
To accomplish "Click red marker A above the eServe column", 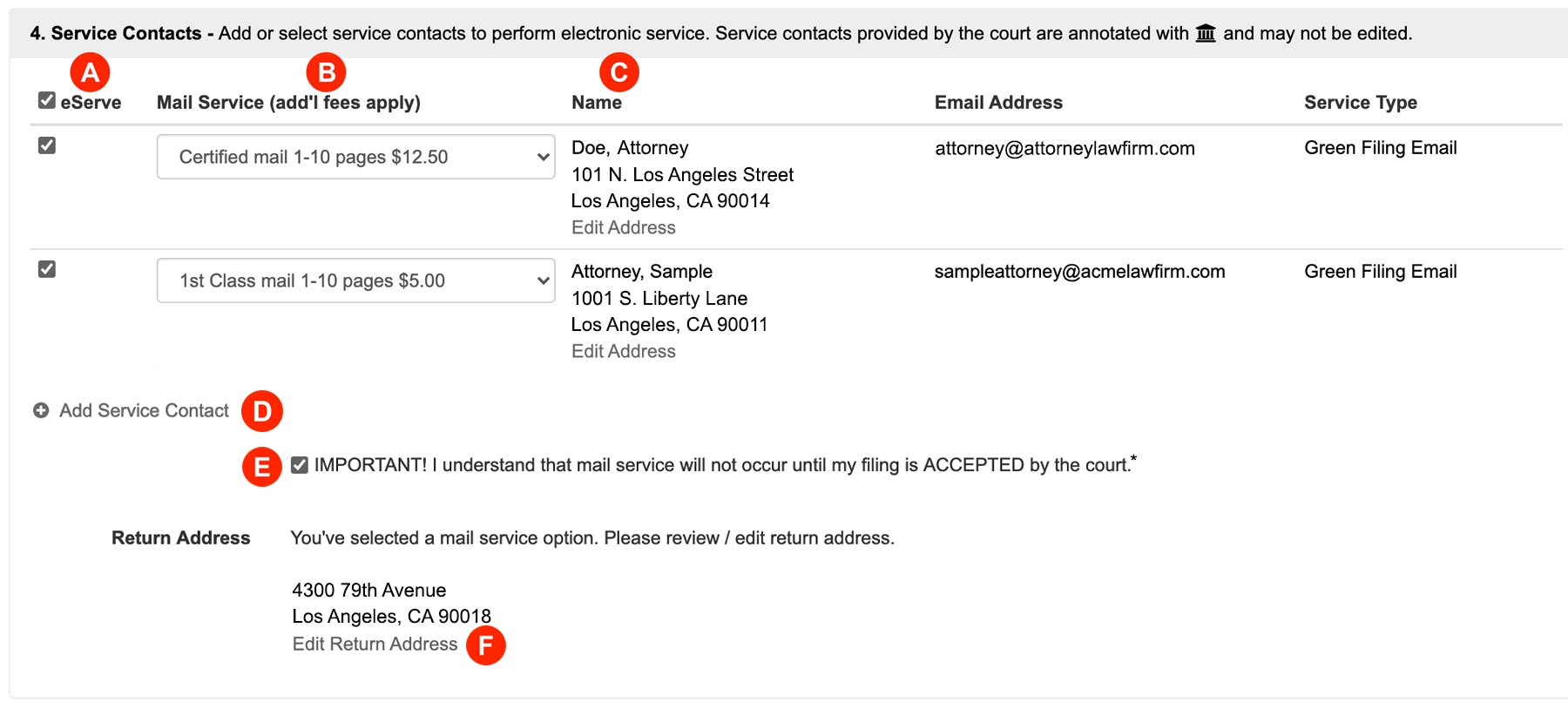I will 90,71.
